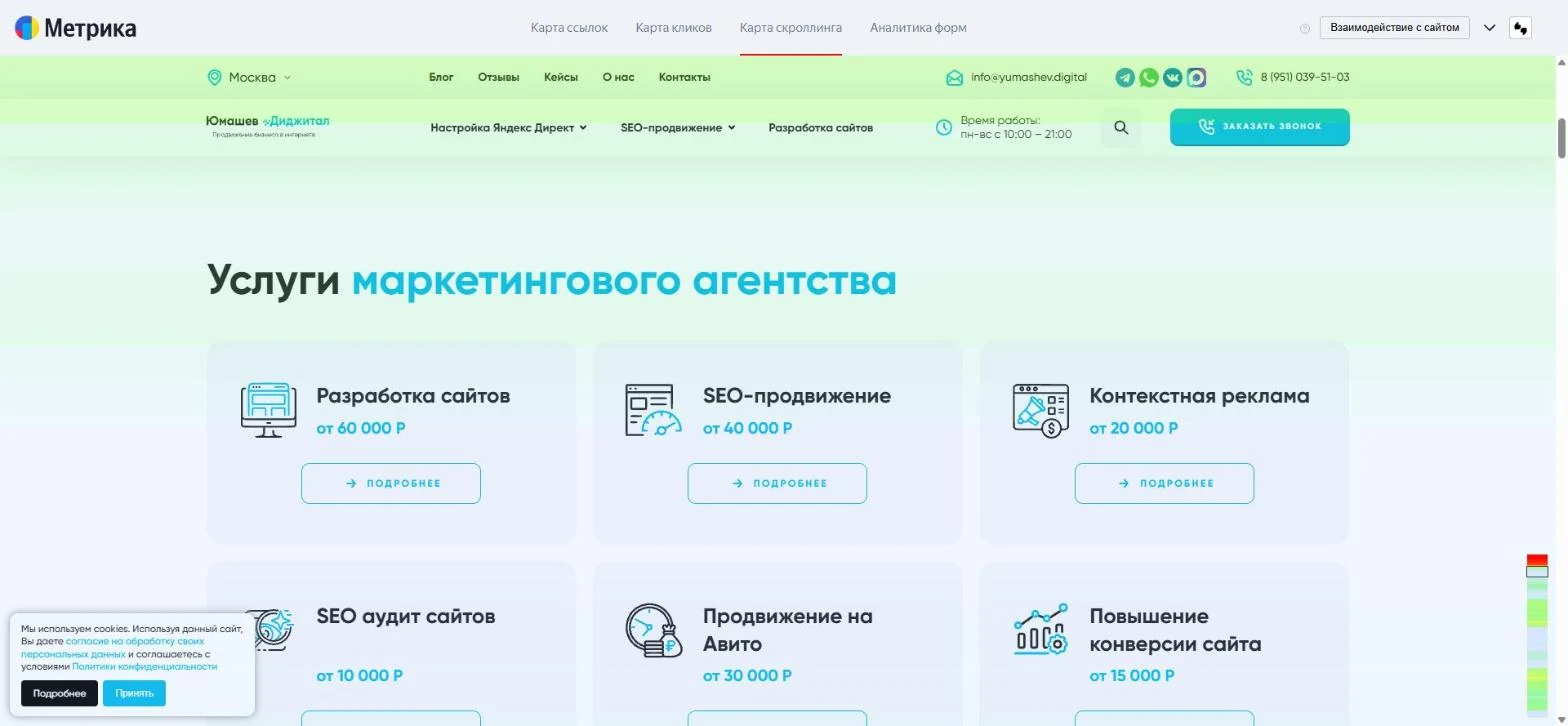Switch to Карта кликов tab
Screen dimensions: 1568x726
pos(674,28)
